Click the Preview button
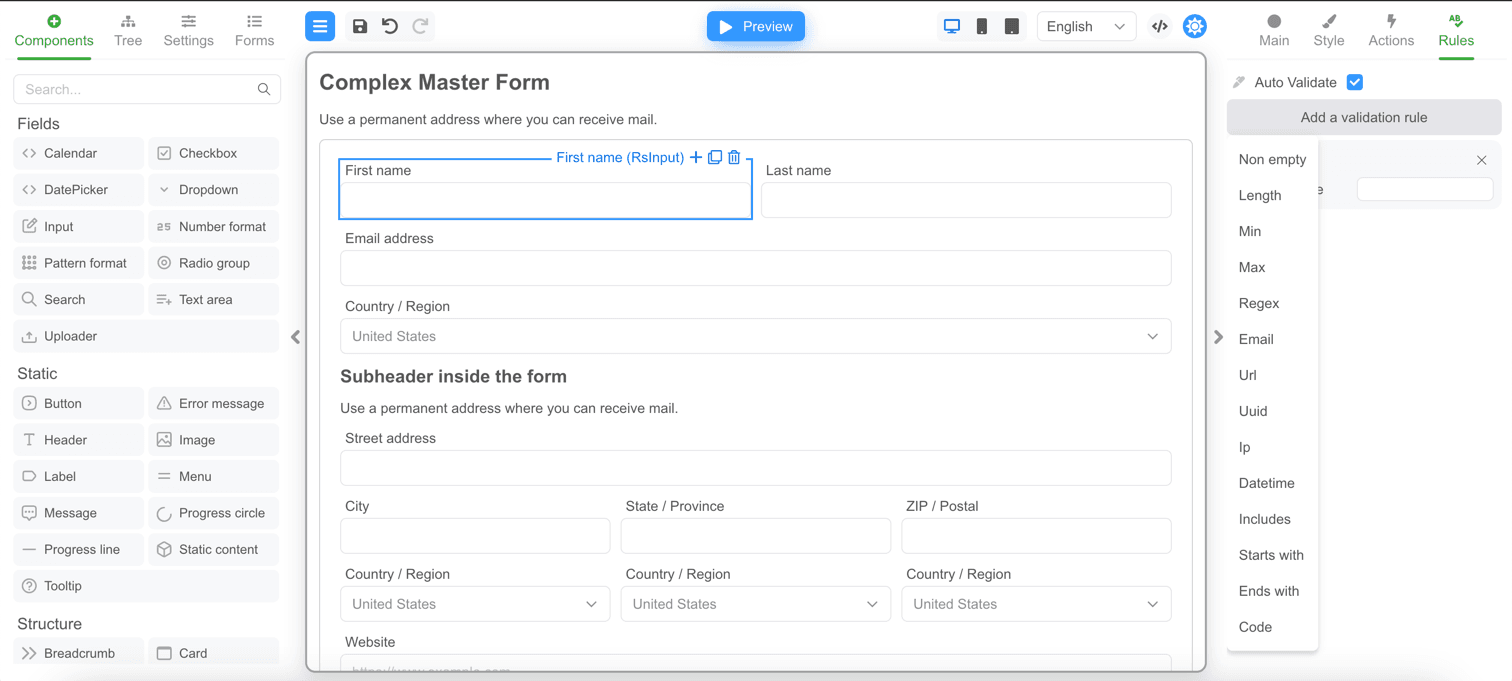 click(755, 27)
